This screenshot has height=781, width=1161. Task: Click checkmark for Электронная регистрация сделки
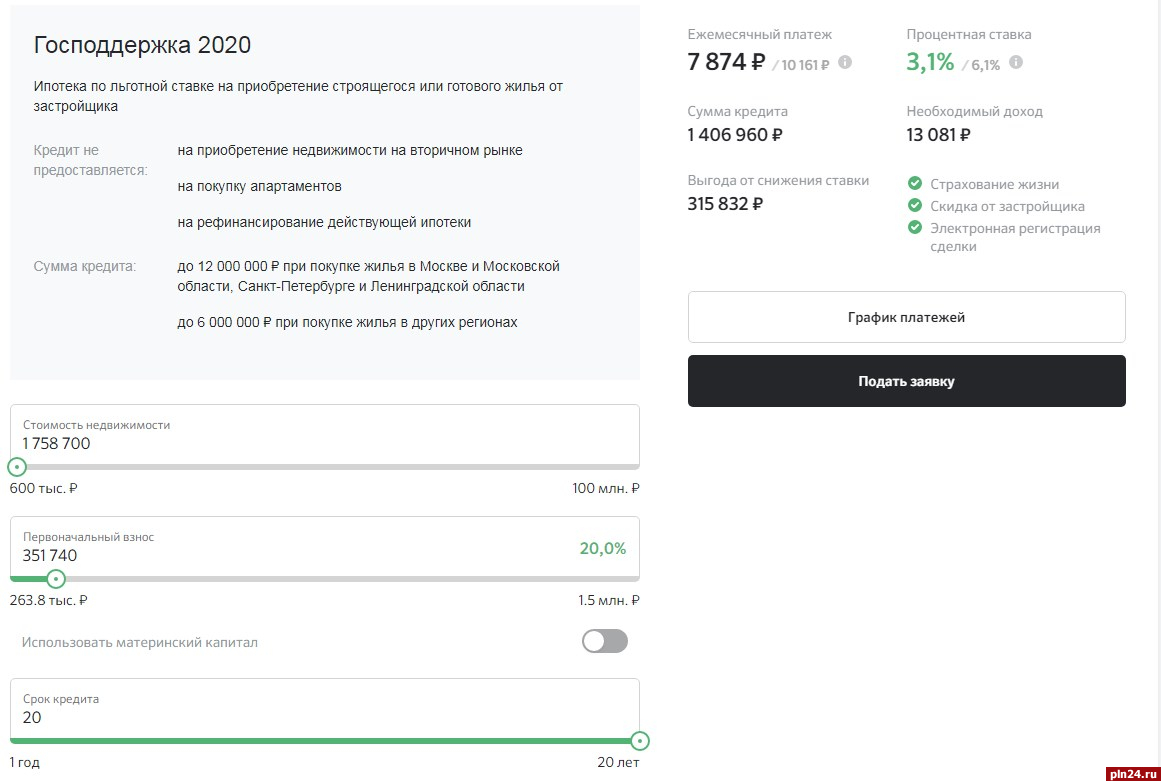tap(914, 228)
